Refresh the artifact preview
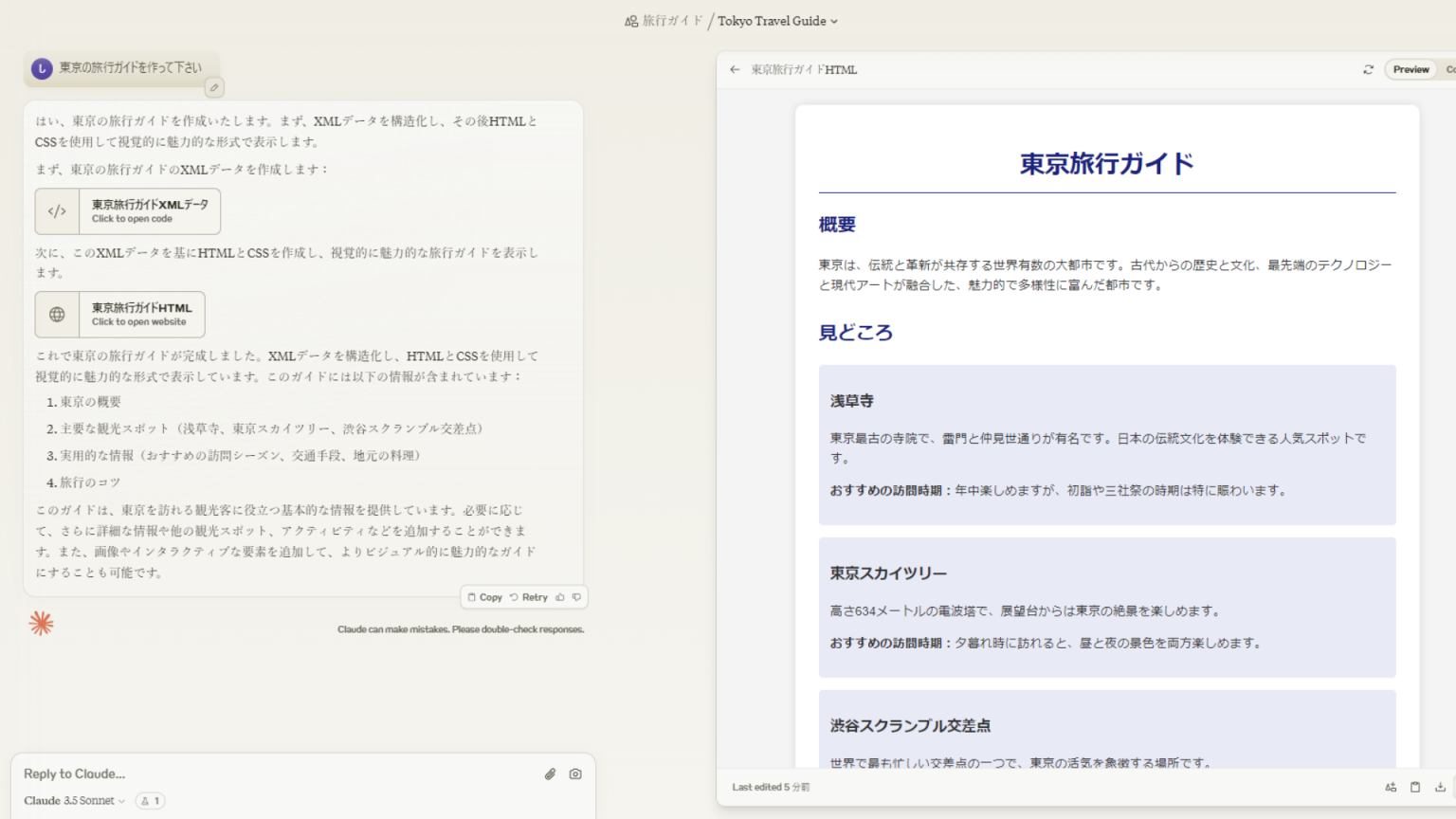Image resolution: width=1456 pixels, height=819 pixels. pos(1368,69)
